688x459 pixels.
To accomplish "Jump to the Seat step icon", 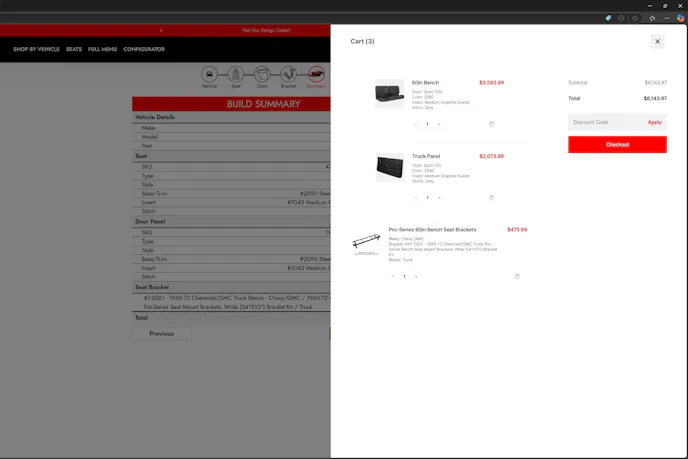I will click(235, 74).
